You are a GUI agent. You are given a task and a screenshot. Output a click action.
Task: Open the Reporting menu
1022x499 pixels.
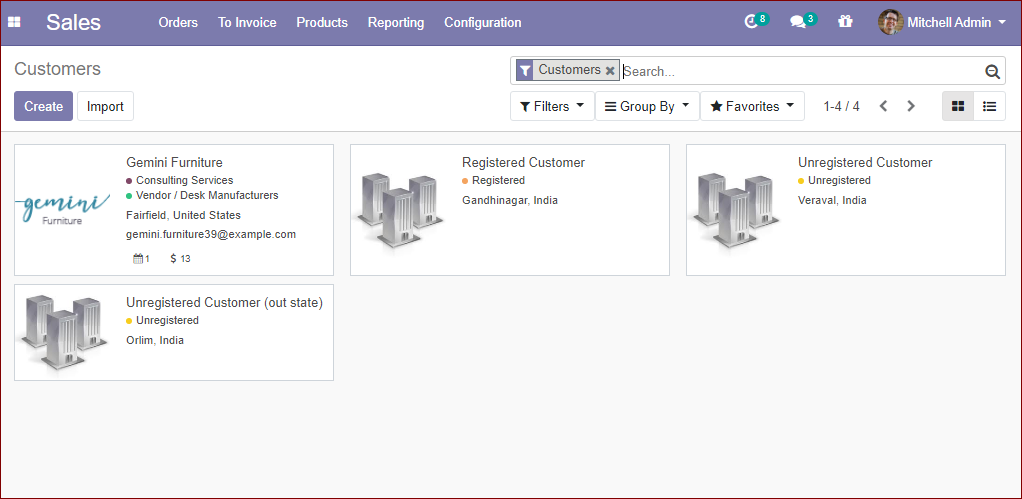pos(396,23)
